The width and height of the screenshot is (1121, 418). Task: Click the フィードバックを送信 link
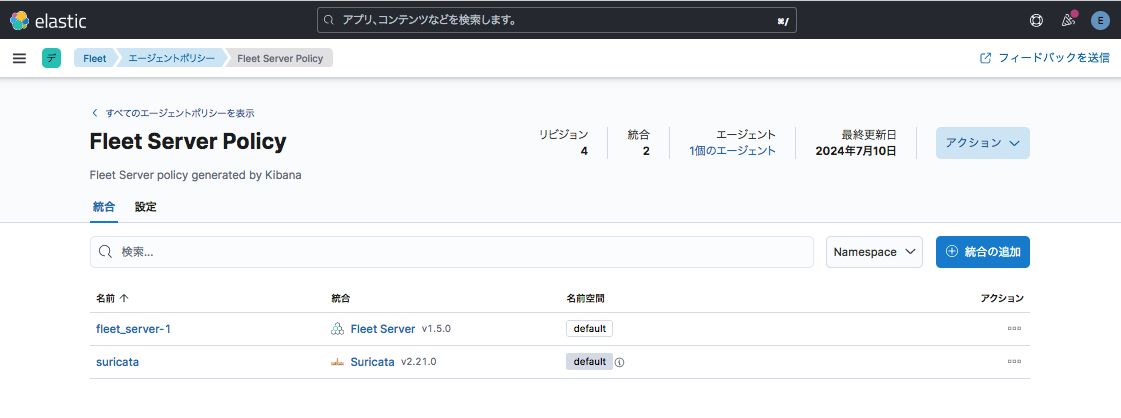(1045, 58)
